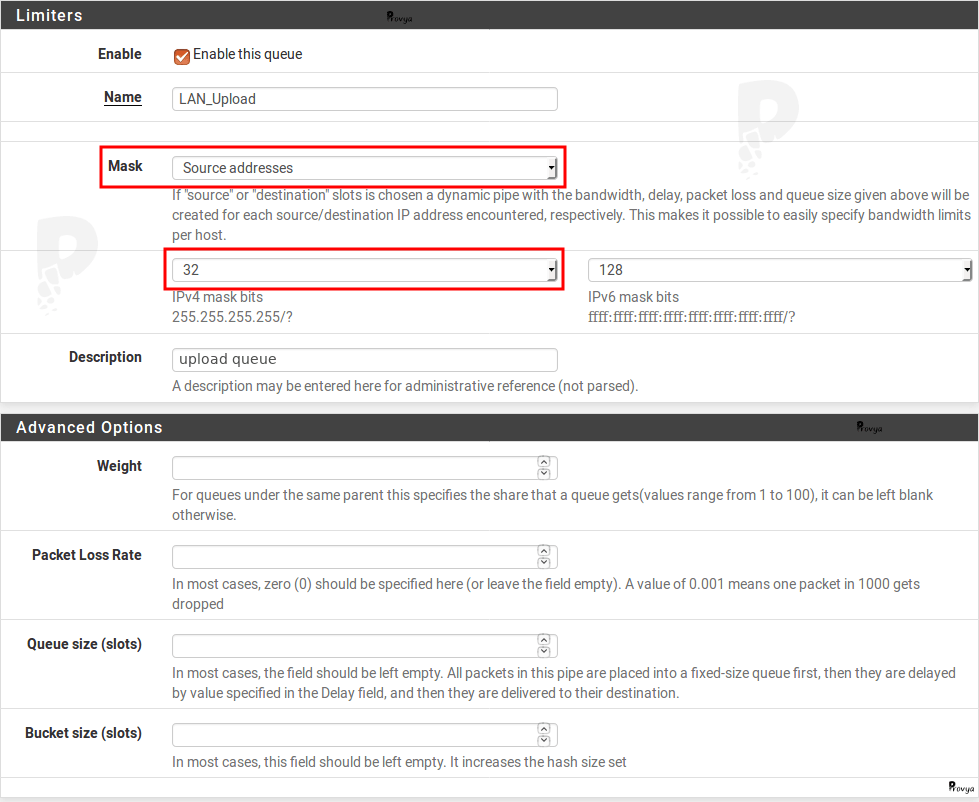Increase Packet Loss Rate using up arrow
This screenshot has width=979, height=802.
[x=544, y=552]
